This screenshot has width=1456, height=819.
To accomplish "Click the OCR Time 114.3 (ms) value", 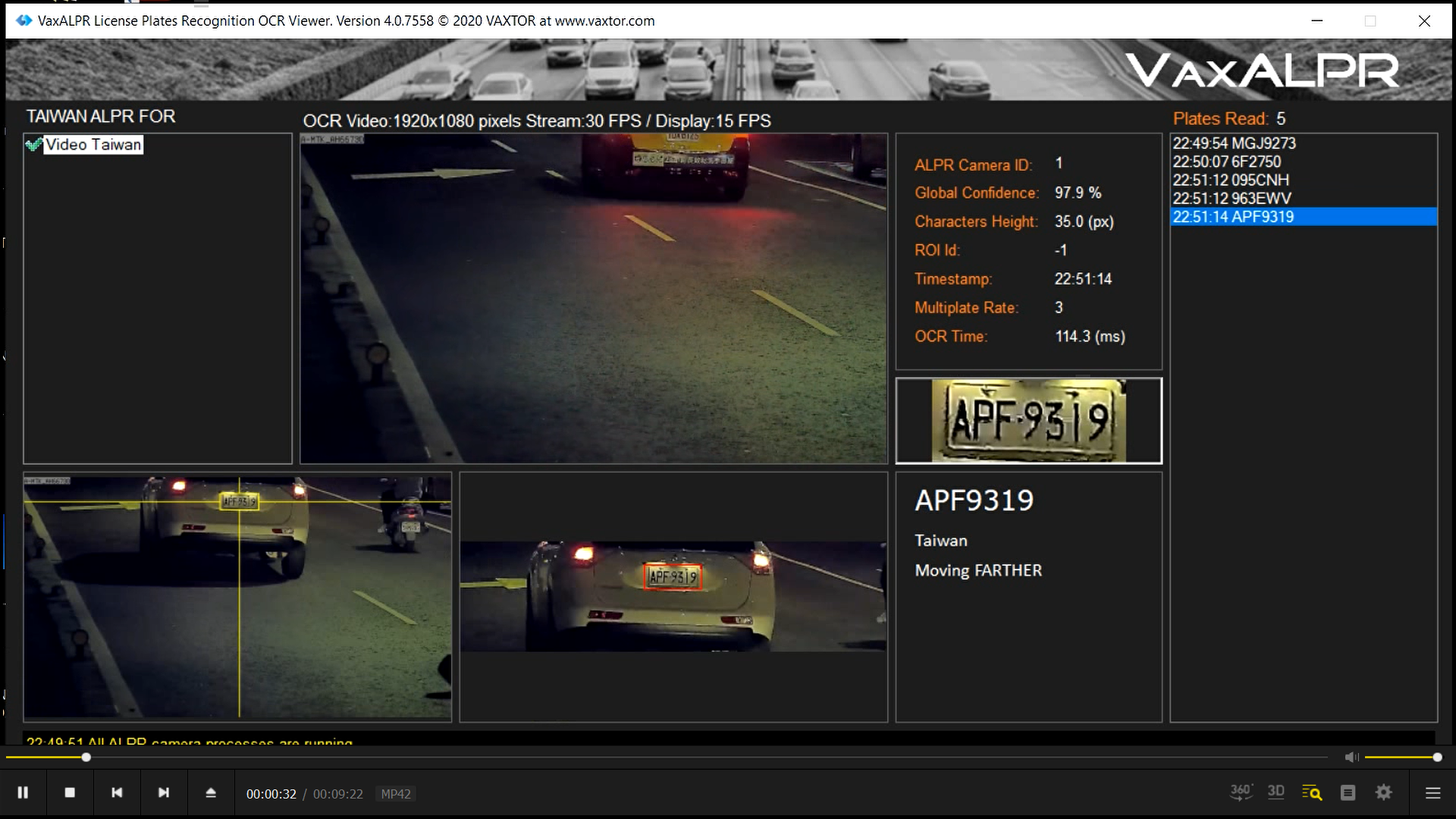I will tap(1090, 336).
